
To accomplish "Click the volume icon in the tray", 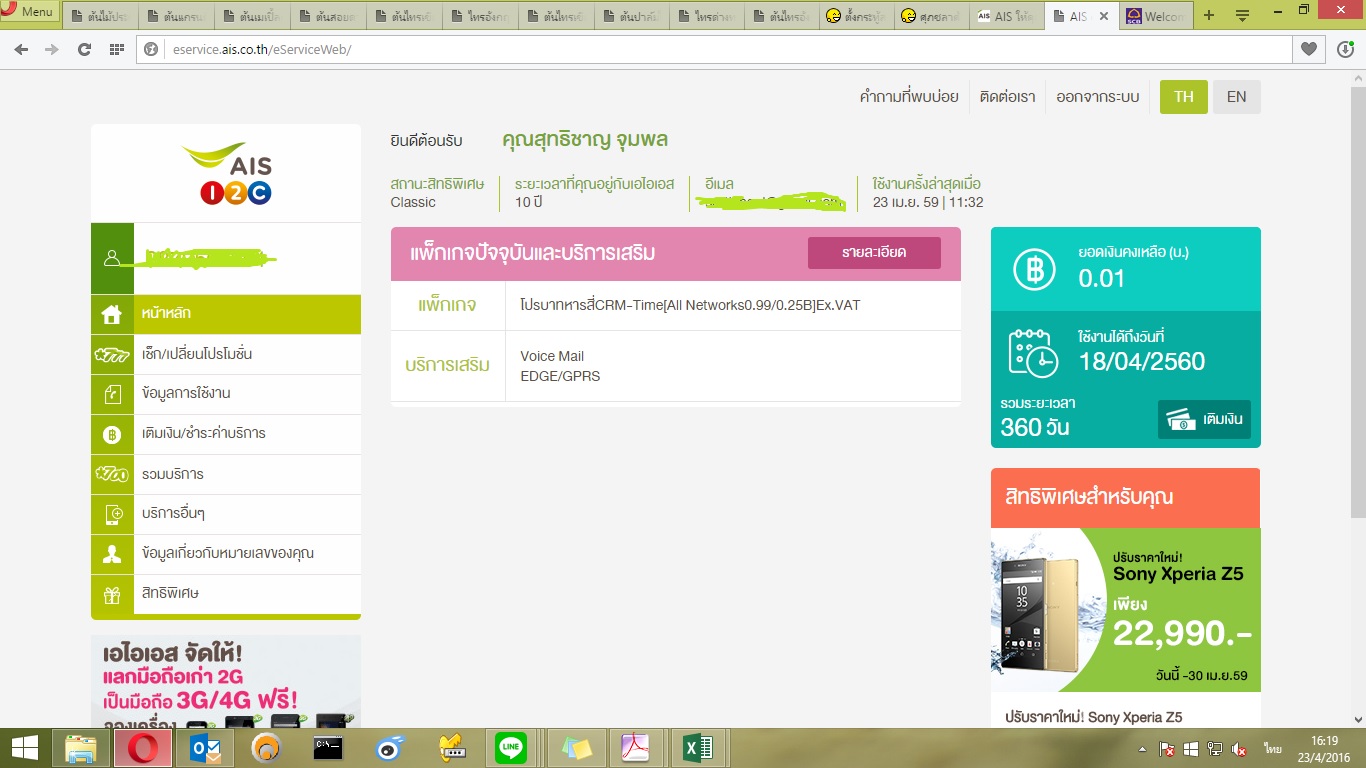I will (1239, 749).
